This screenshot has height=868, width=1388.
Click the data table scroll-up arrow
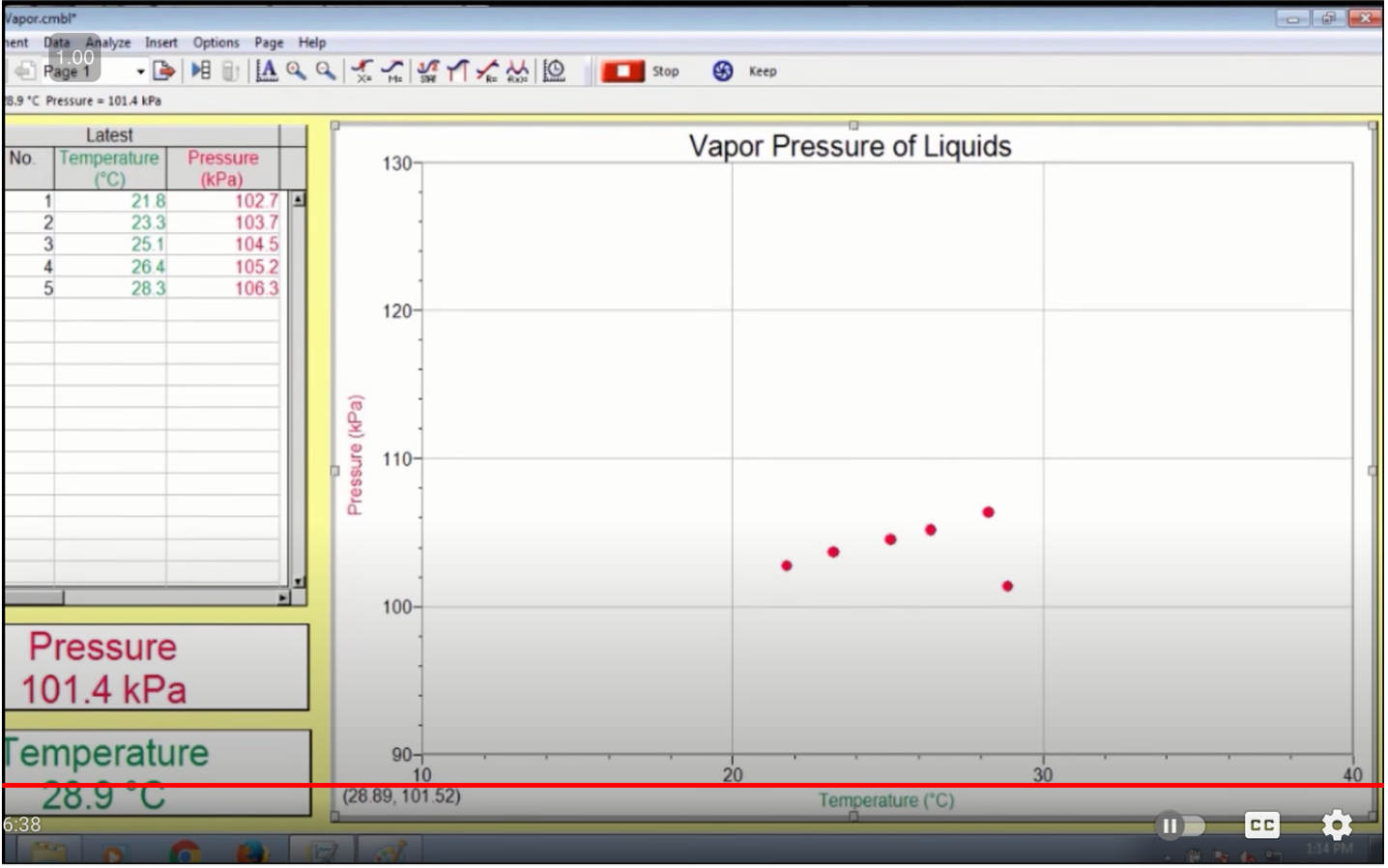[x=299, y=200]
